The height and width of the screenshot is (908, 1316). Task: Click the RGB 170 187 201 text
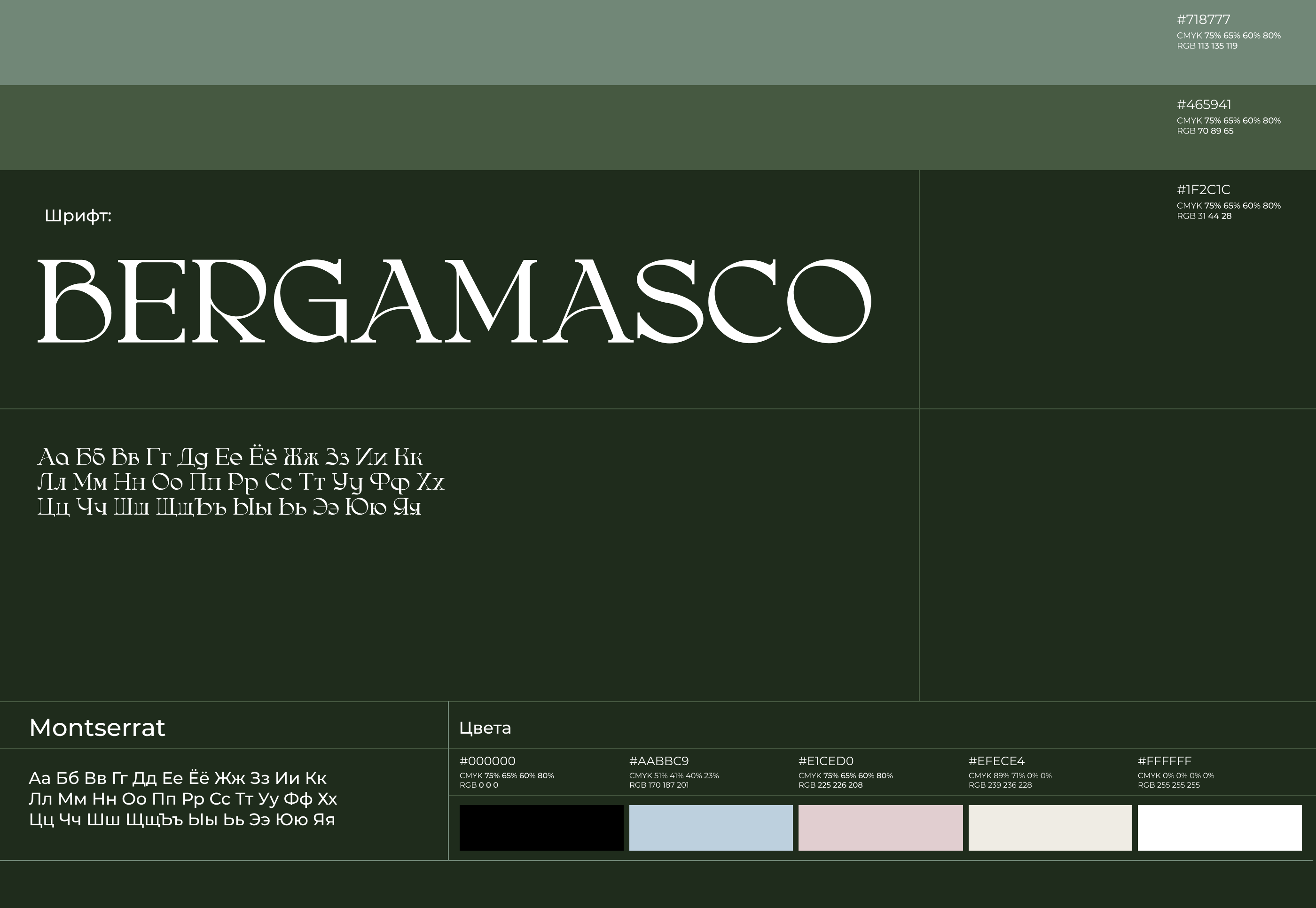[x=658, y=785]
